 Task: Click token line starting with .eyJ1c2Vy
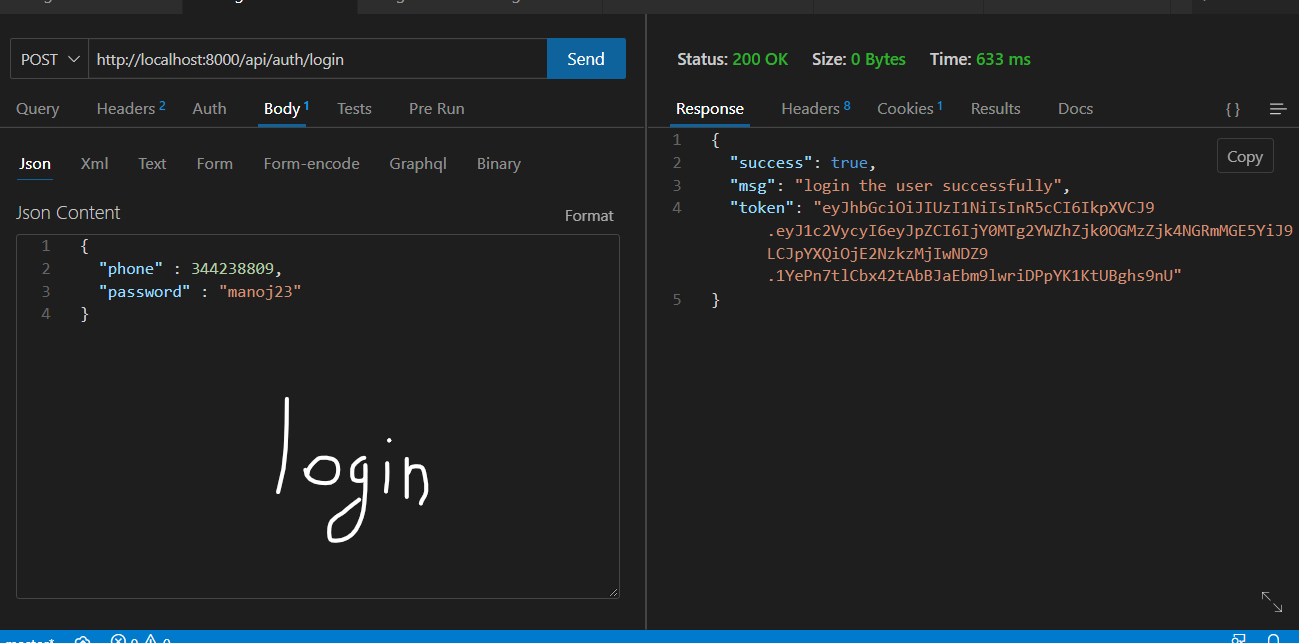[1030, 231]
